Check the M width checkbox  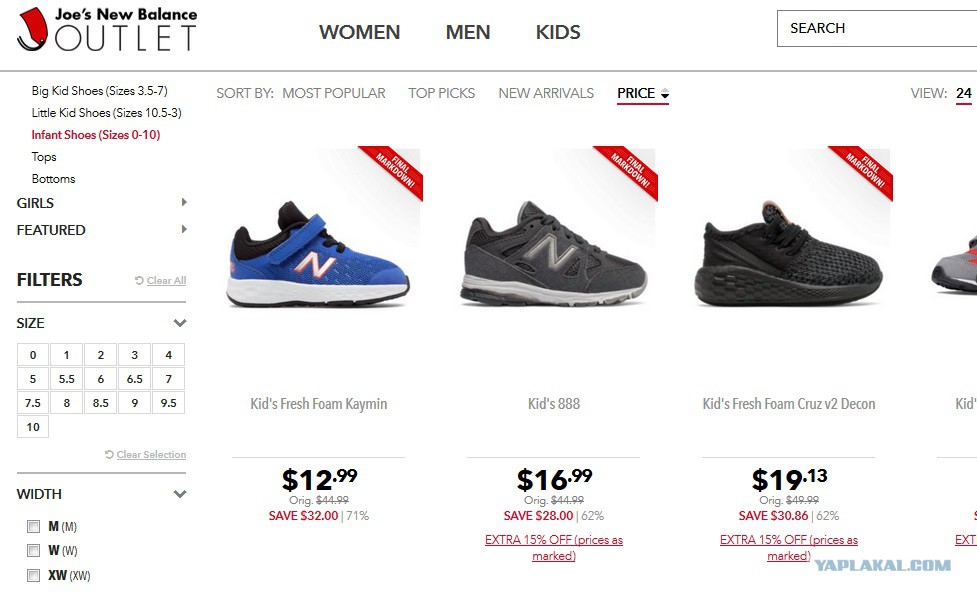(x=33, y=526)
